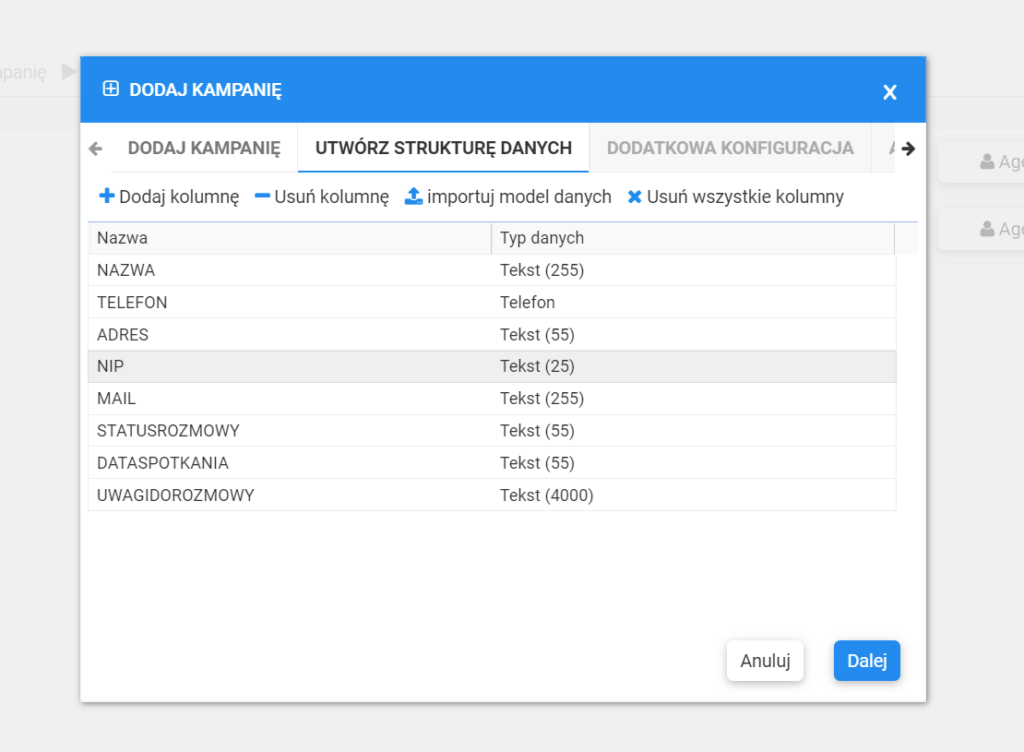Open the Dodatkowa konfiguracja tab
Viewport: 1024px width, 752px height.
coord(730,148)
